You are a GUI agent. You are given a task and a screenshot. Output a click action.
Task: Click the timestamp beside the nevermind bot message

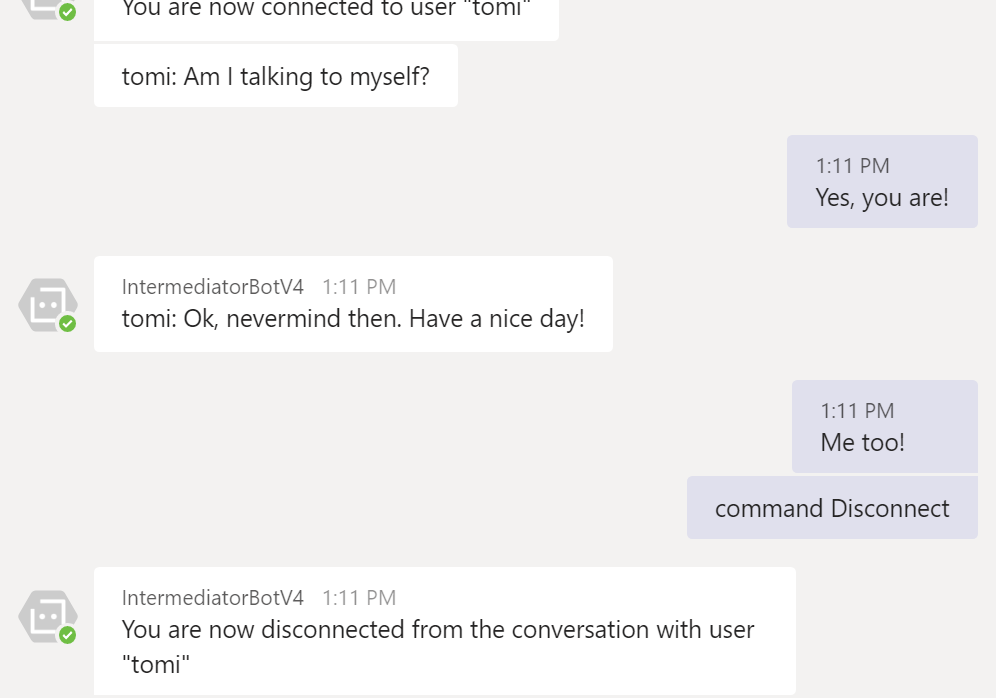[359, 287]
